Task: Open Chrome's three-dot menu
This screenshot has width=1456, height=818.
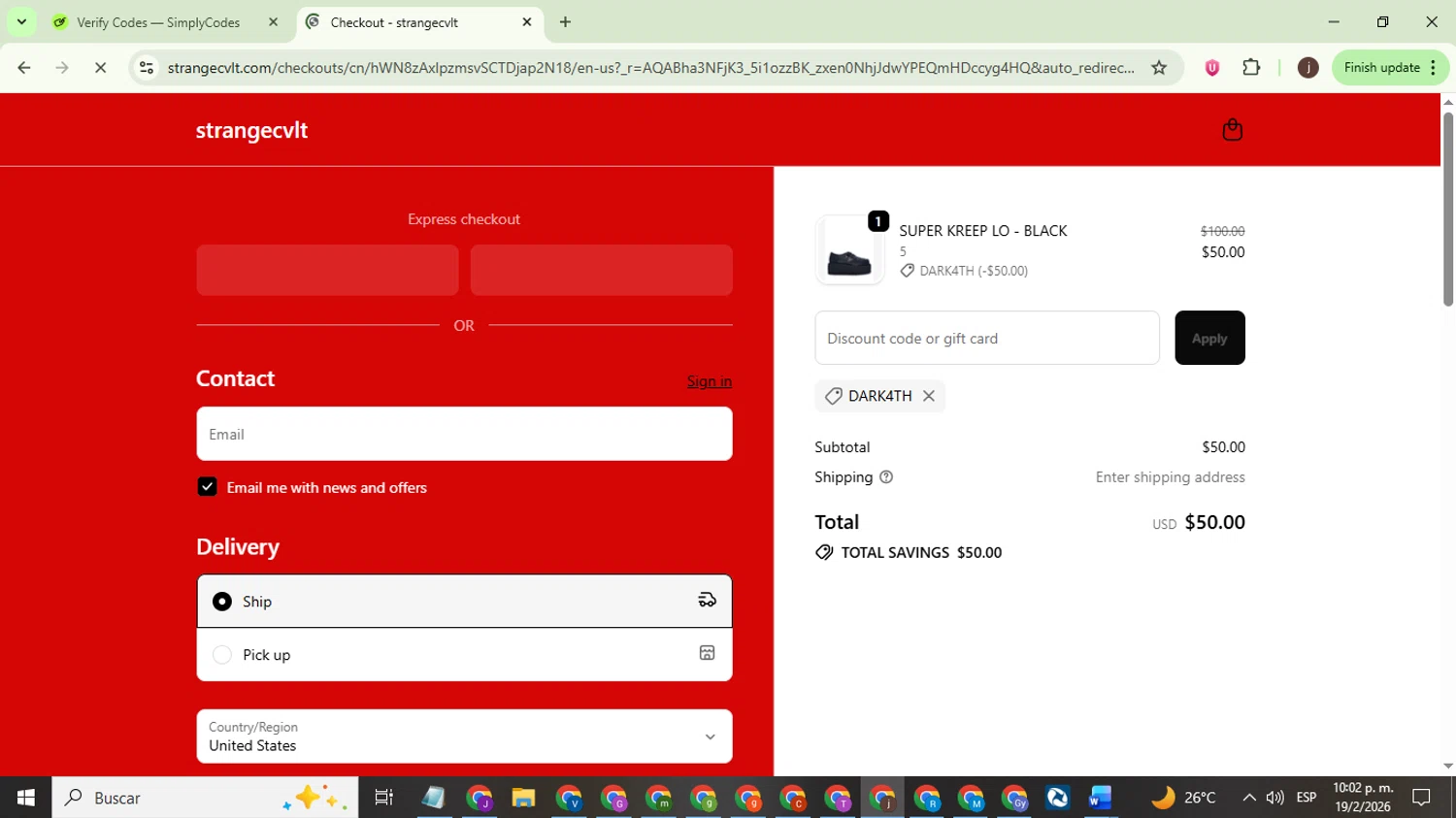Action: tap(1434, 67)
